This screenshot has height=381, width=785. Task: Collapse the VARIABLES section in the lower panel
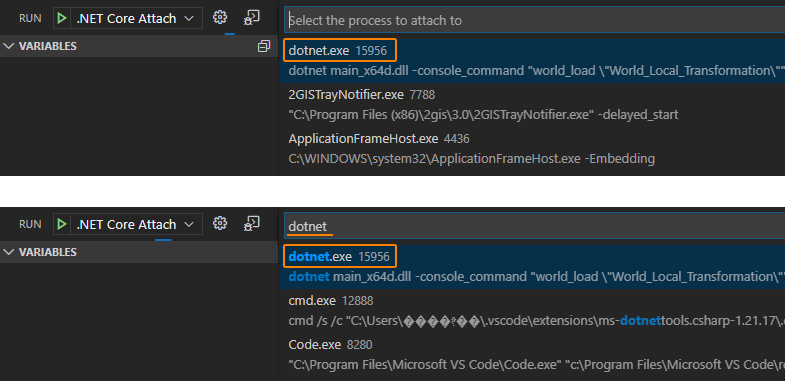tap(40, 252)
